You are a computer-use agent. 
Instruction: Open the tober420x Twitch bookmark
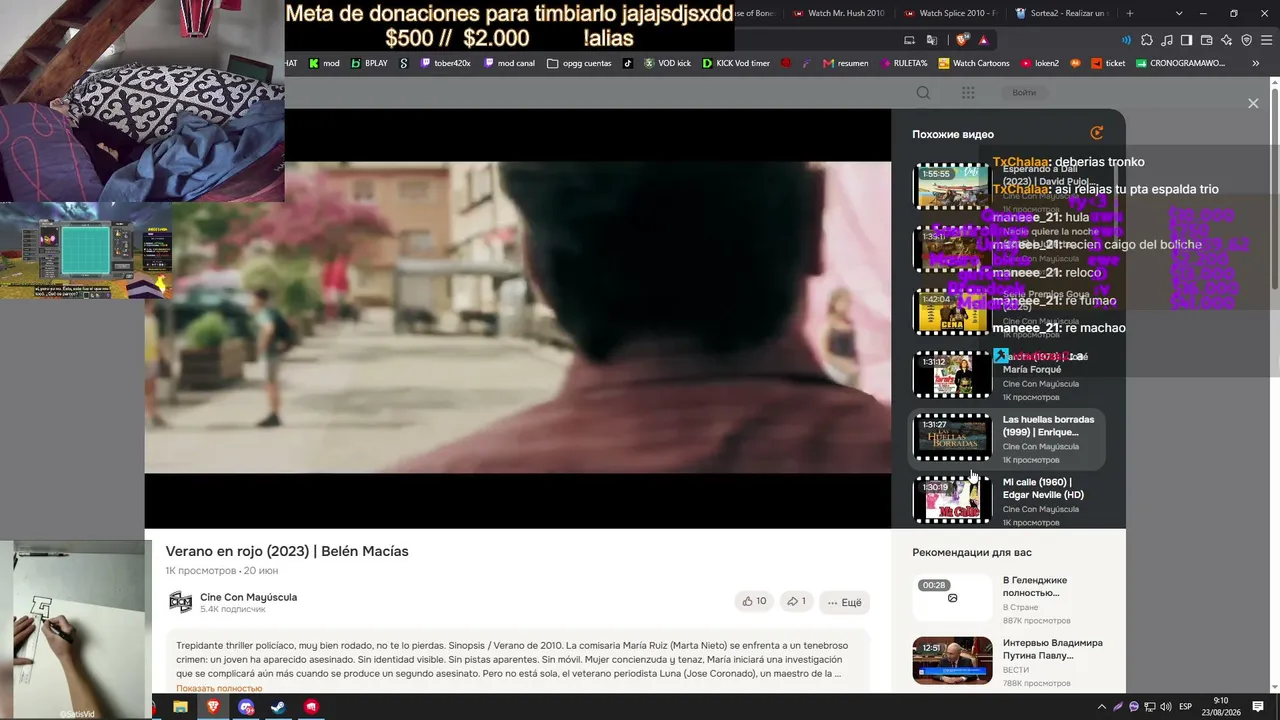(446, 63)
